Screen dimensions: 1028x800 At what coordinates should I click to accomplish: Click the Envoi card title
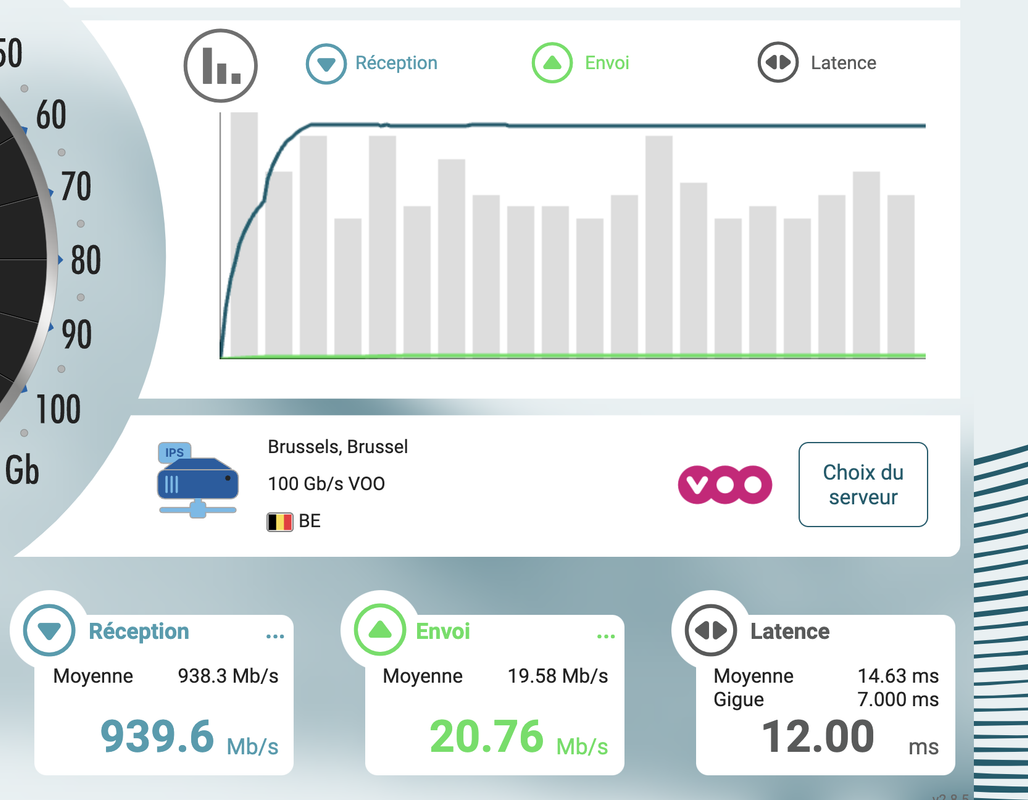click(x=443, y=631)
